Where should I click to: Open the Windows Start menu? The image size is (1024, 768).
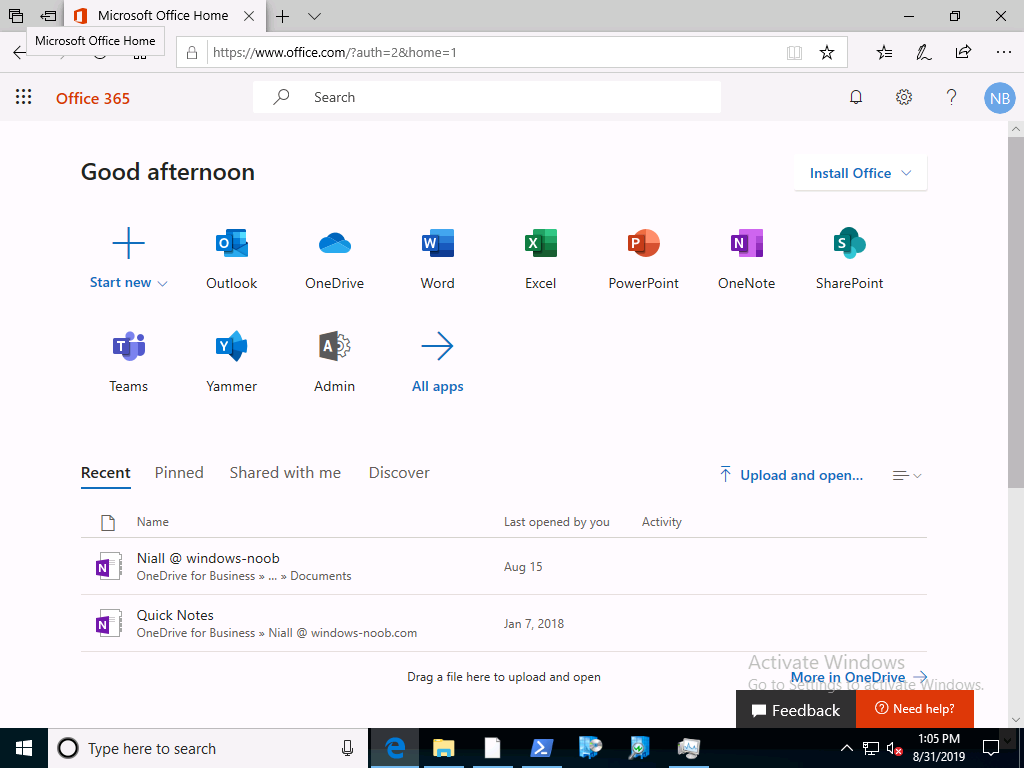tap(24, 748)
